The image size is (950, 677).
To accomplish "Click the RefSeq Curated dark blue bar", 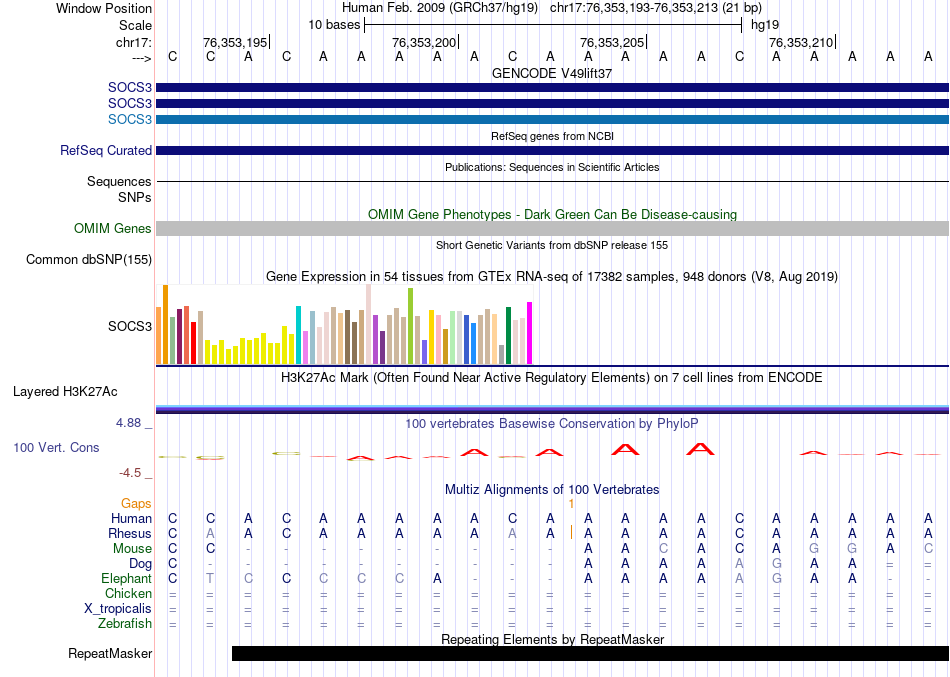I will click(552, 150).
